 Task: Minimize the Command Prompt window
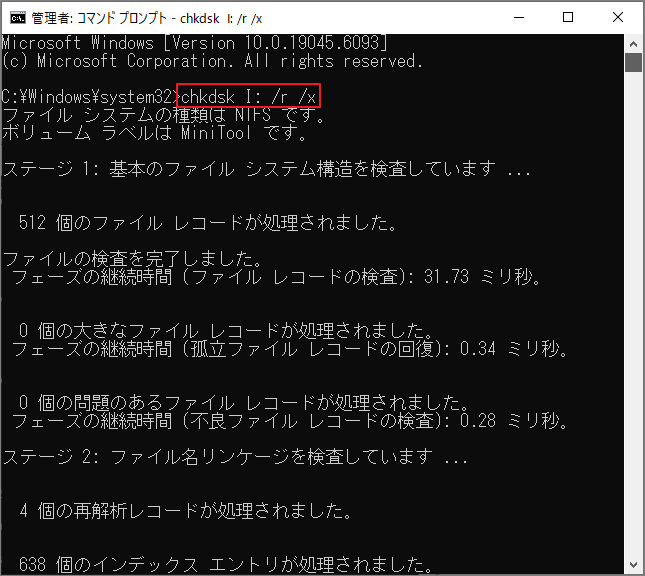519,18
